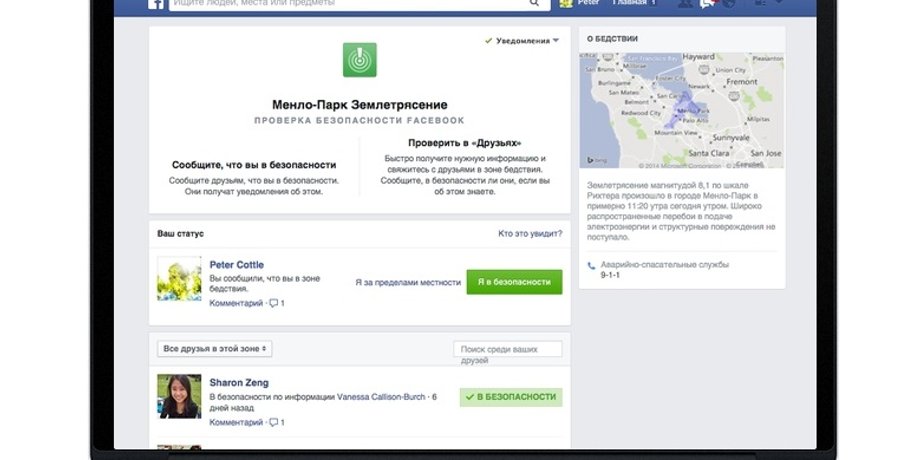This screenshot has width=920, height=460.
Task: Open Sharon Zeng's profile name link
Action: coord(239,383)
